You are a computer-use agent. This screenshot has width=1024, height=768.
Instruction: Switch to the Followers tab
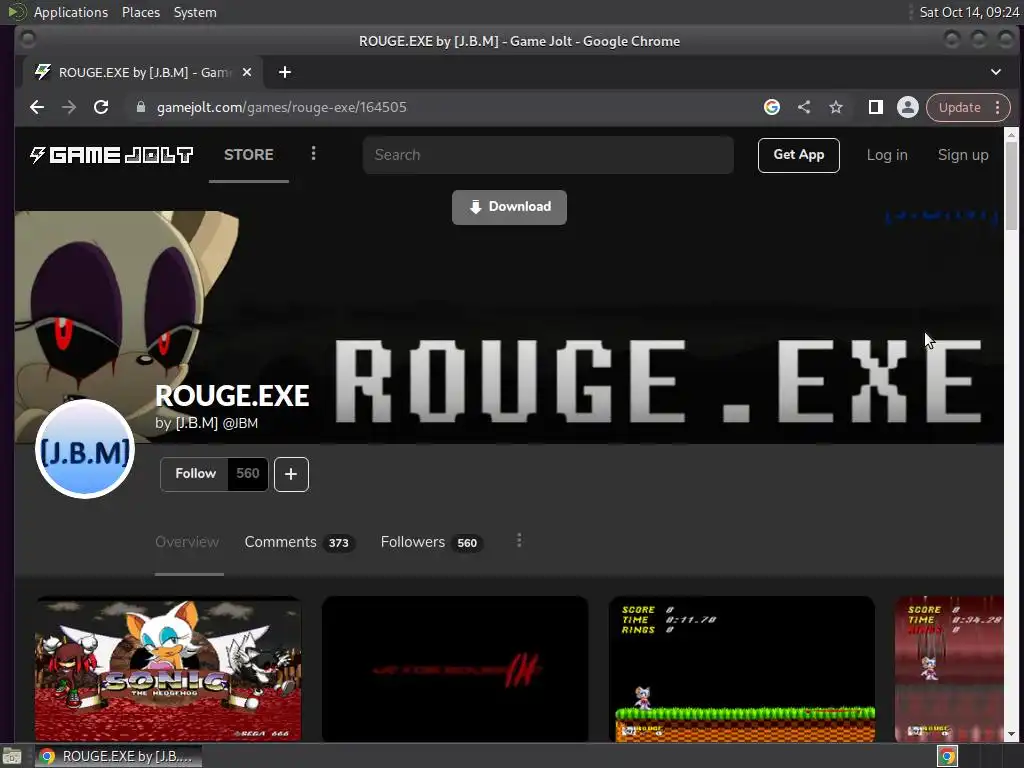432,542
